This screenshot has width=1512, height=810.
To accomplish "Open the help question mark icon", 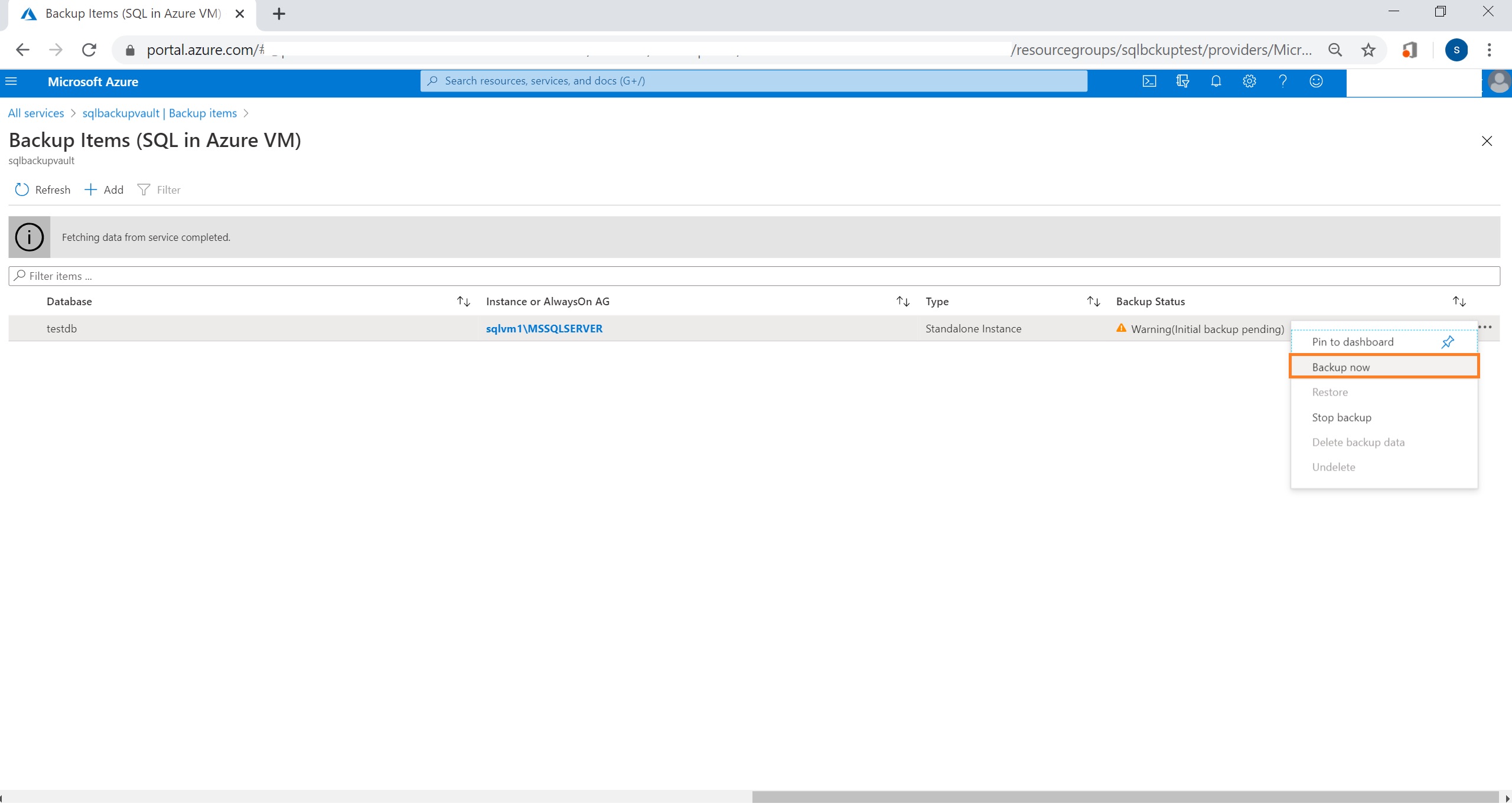I will tap(1282, 81).
